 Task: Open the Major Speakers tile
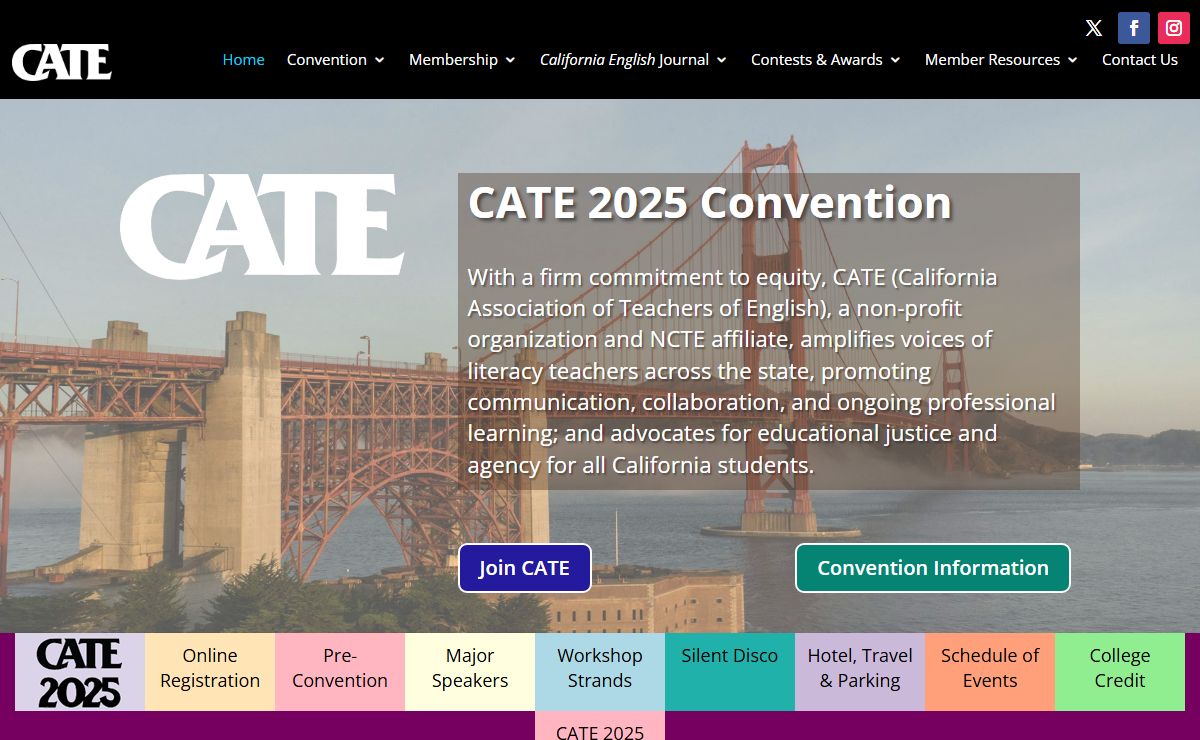click(x=470, y=672)
